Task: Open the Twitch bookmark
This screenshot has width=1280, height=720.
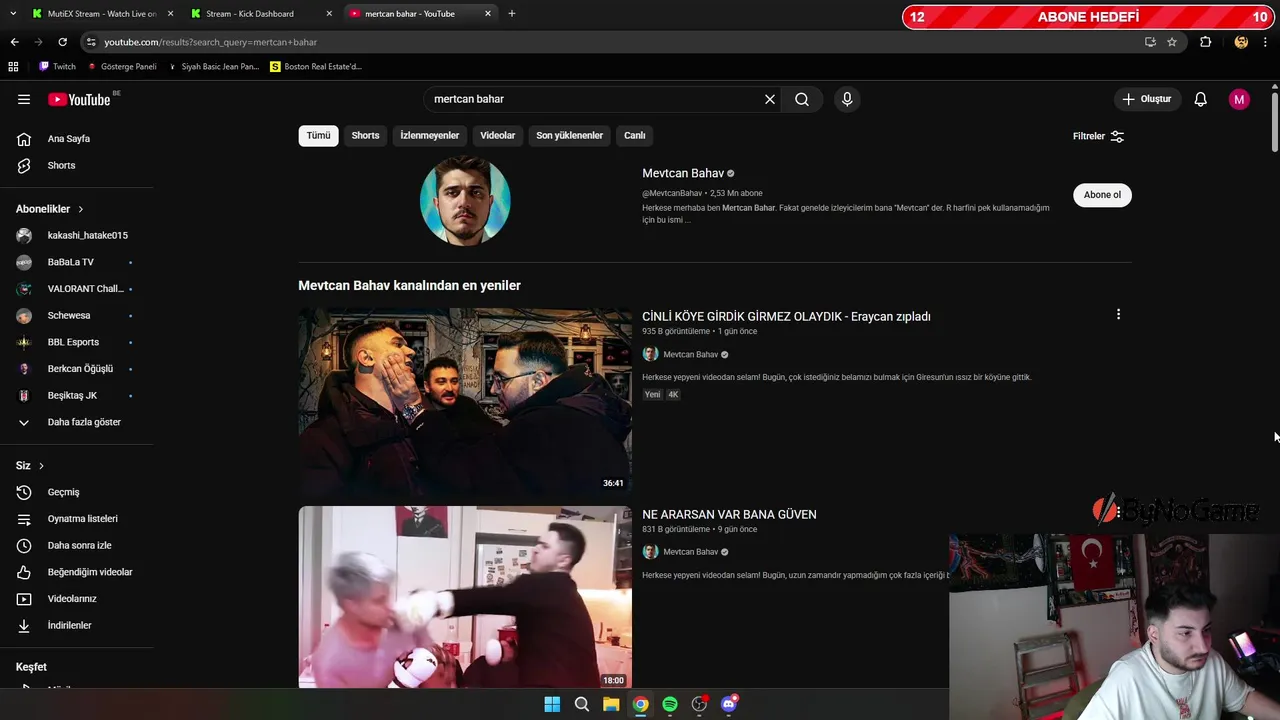Action: pos(57,66)
